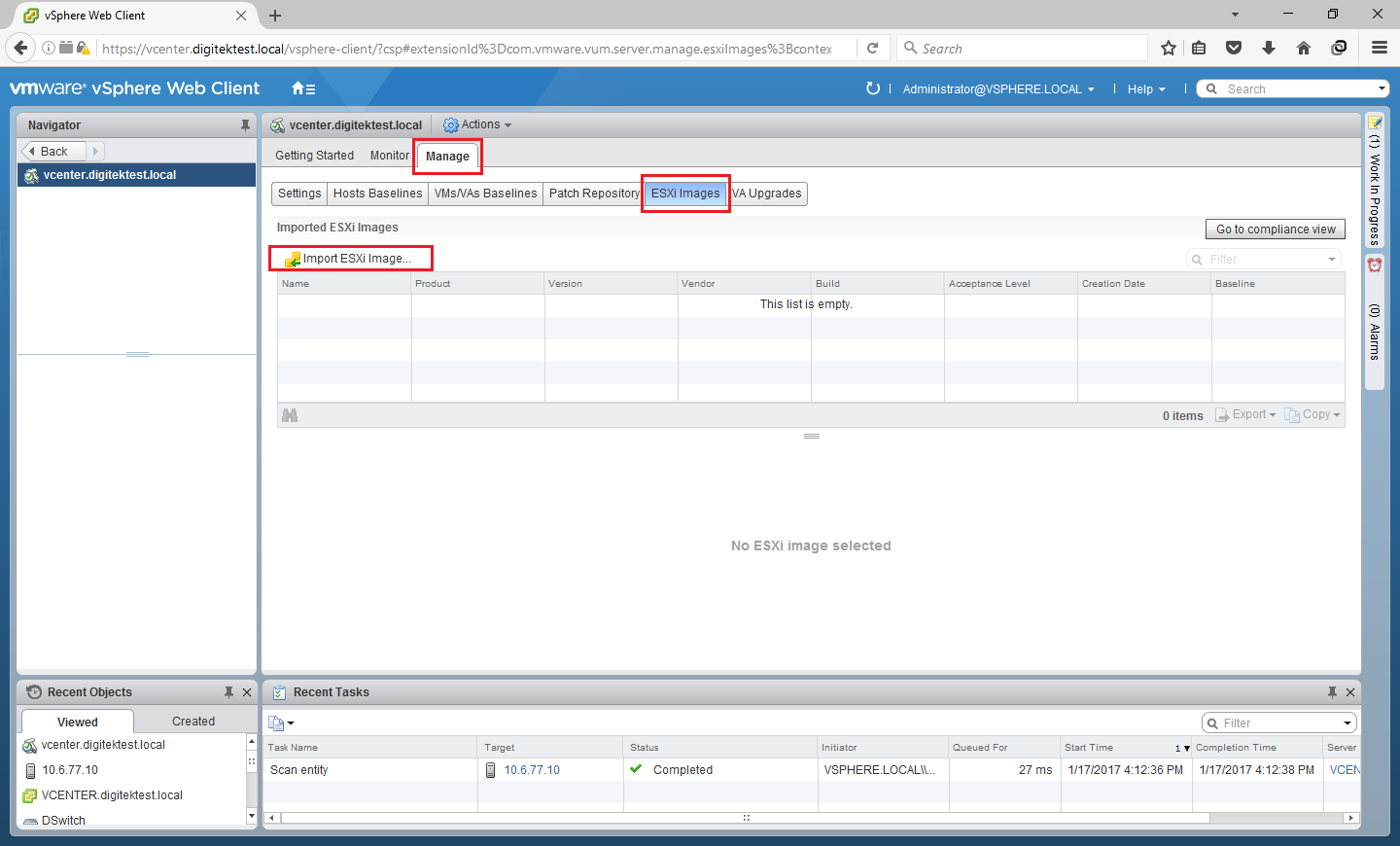Open the Hosts Baselines sub-tab
This screenshot has height=846, width=1400.
378,194
